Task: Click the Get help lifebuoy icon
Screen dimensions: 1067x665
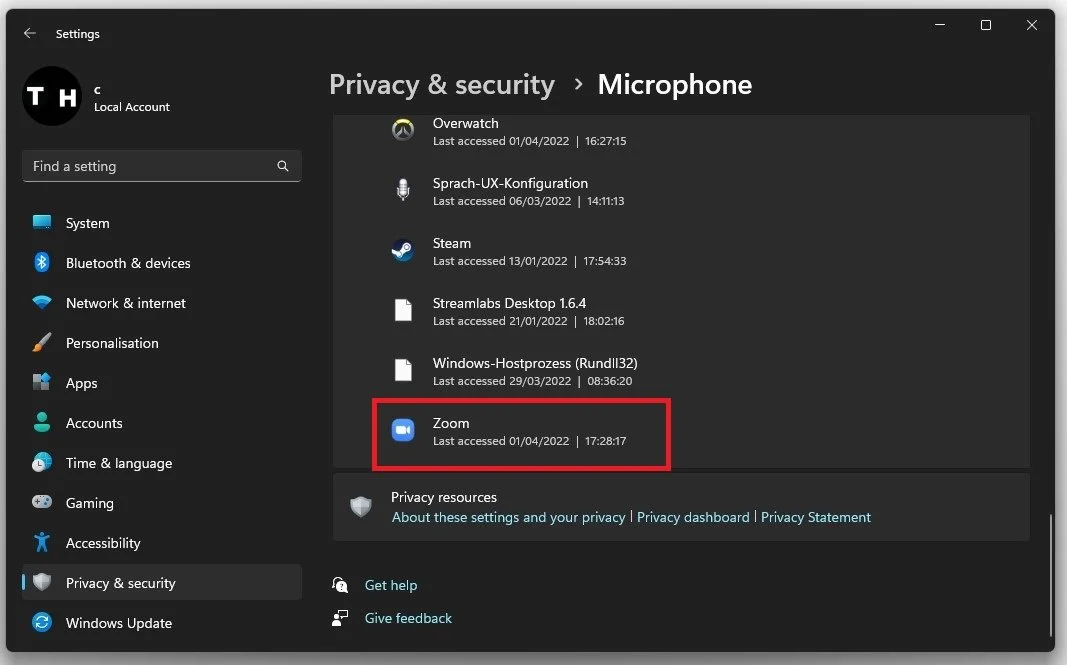Action: pyautogui.click(x=340, y=585)
